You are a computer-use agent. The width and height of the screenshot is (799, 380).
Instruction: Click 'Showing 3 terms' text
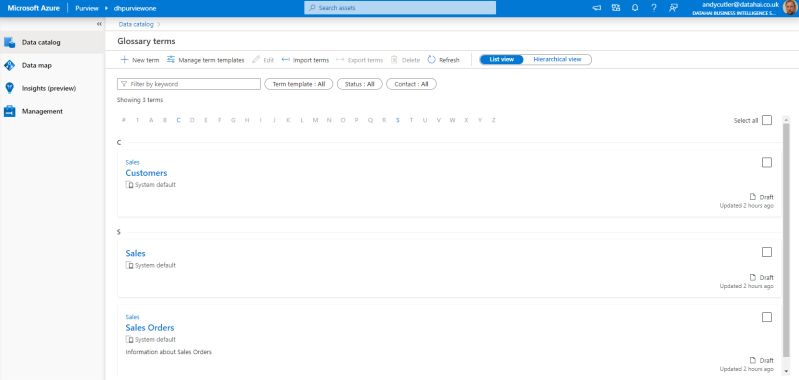click(x=140, y=100)
